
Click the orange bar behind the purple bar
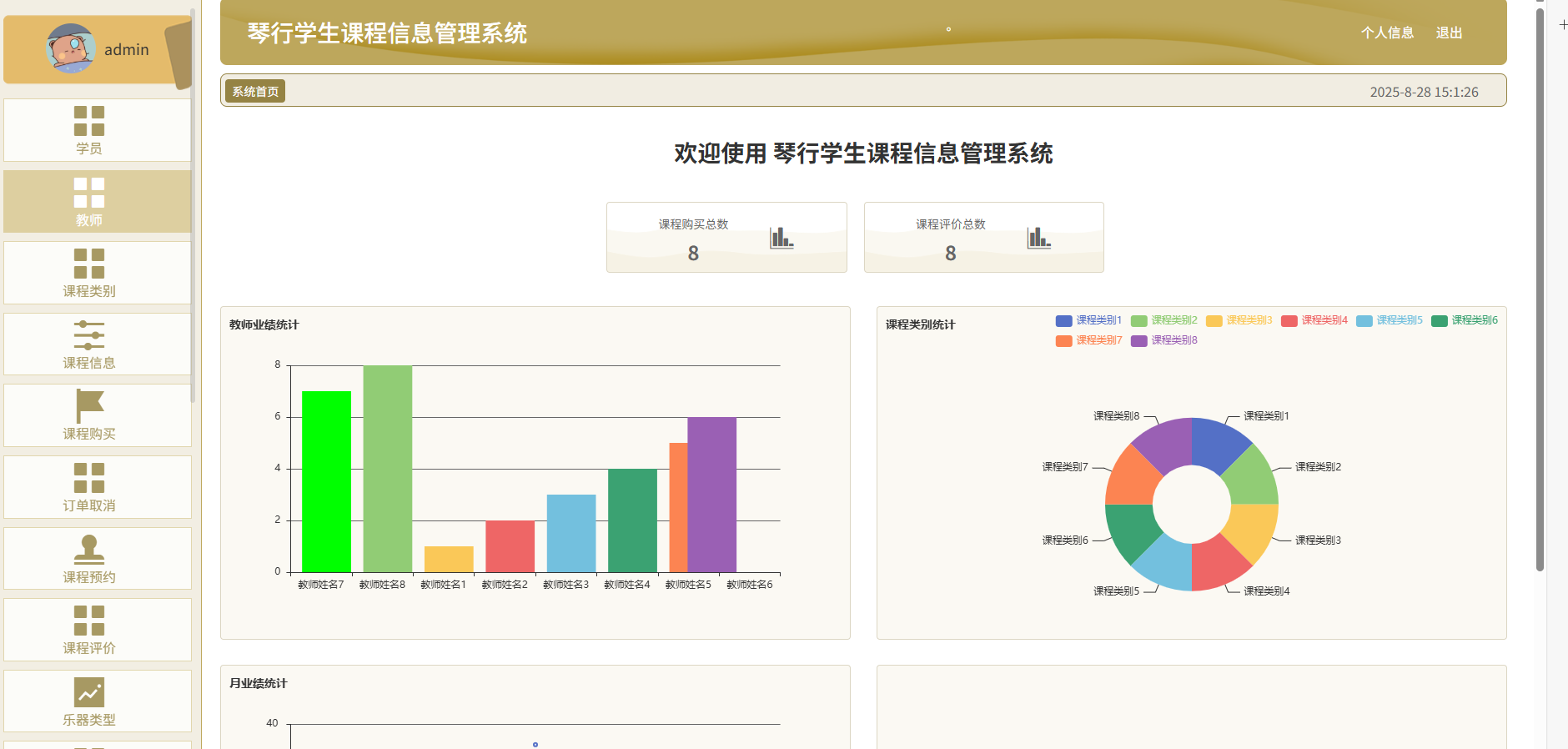678,507
